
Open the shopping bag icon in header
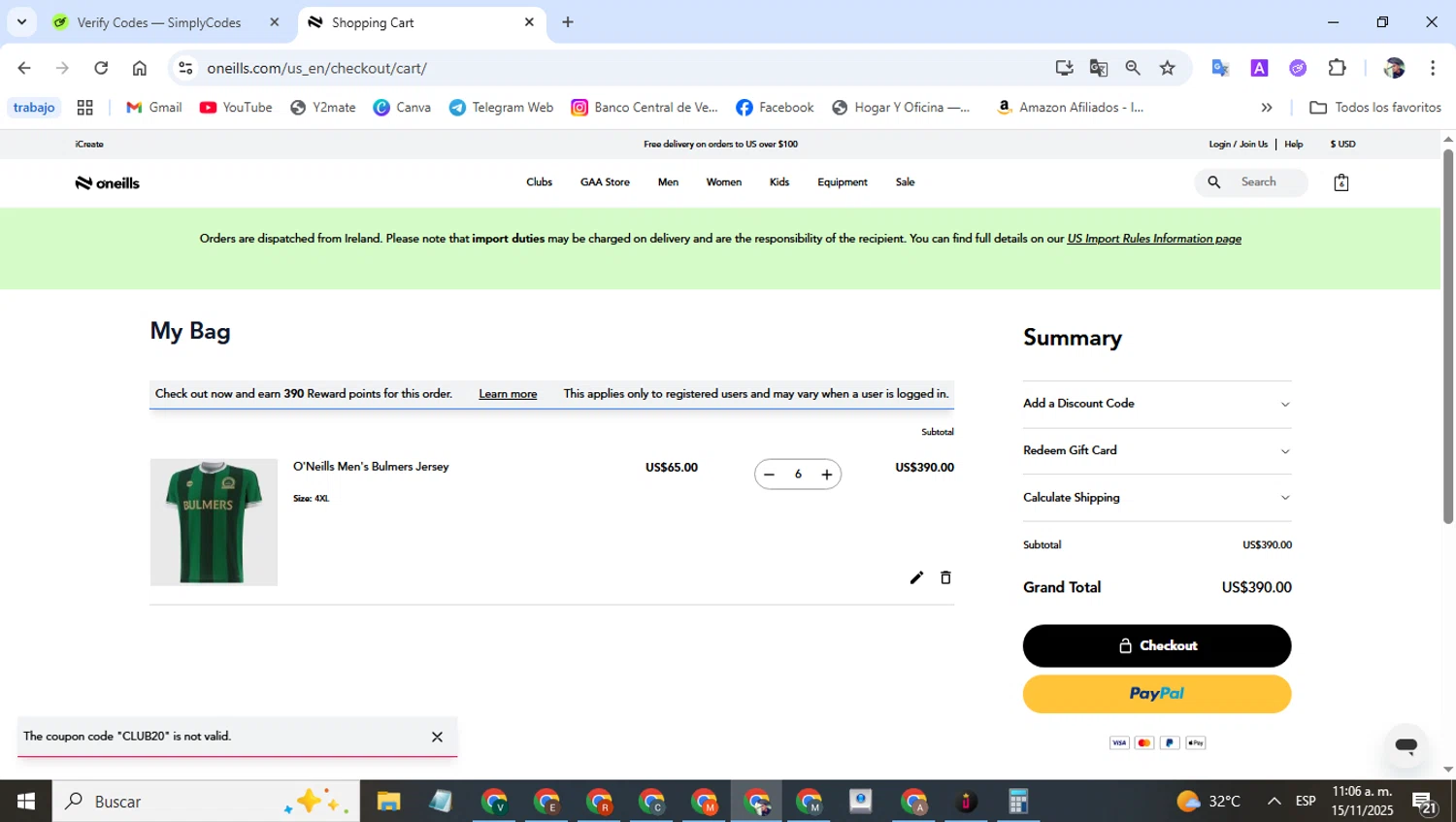(x=1341, y=182)
